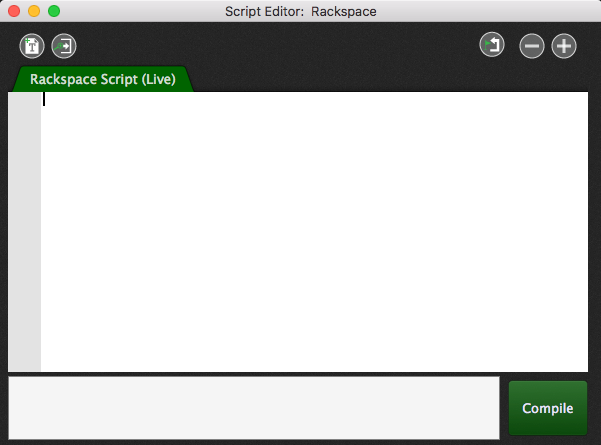
Task: Click the grey line number gutter
Action: tap(25, 232)
